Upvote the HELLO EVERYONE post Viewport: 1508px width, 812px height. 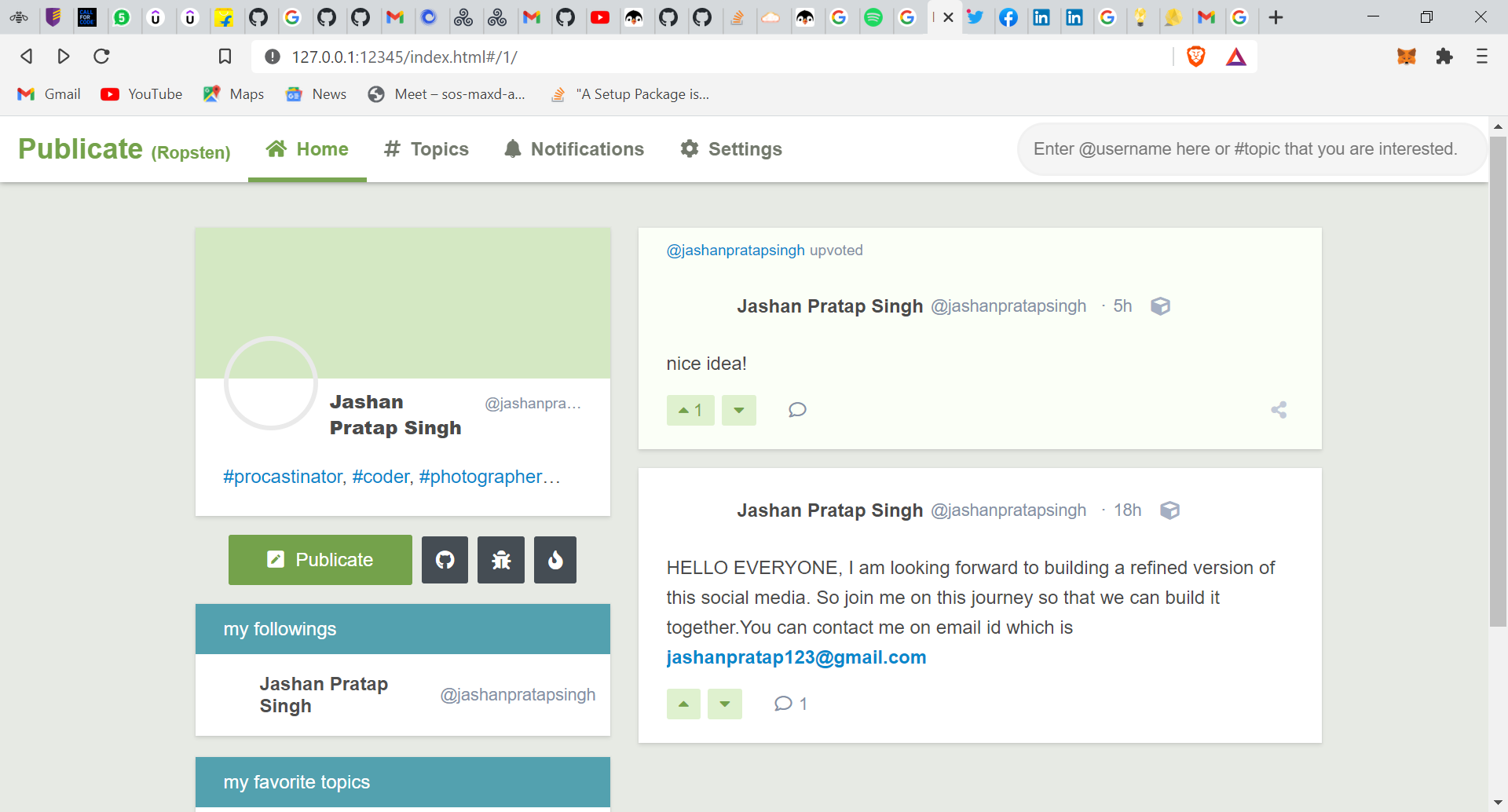(x=683, y=704)
